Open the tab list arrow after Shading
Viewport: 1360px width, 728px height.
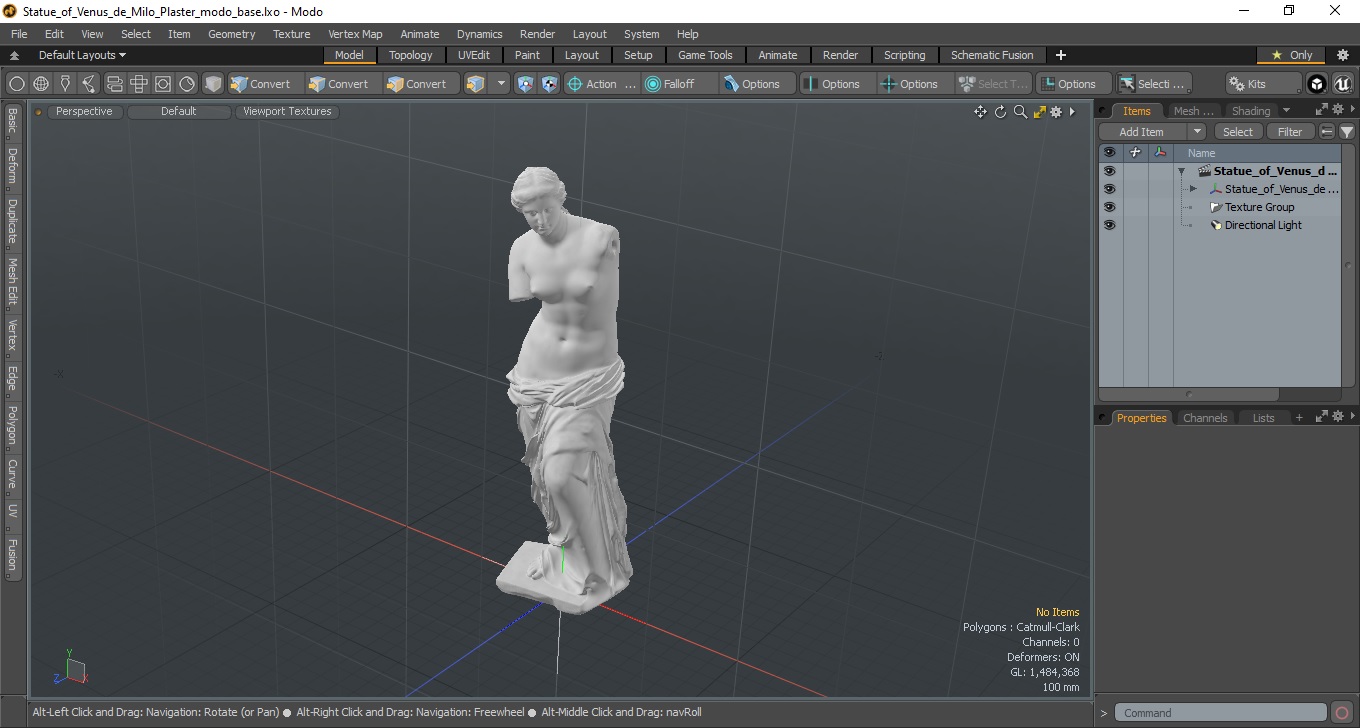(1286, 110)
